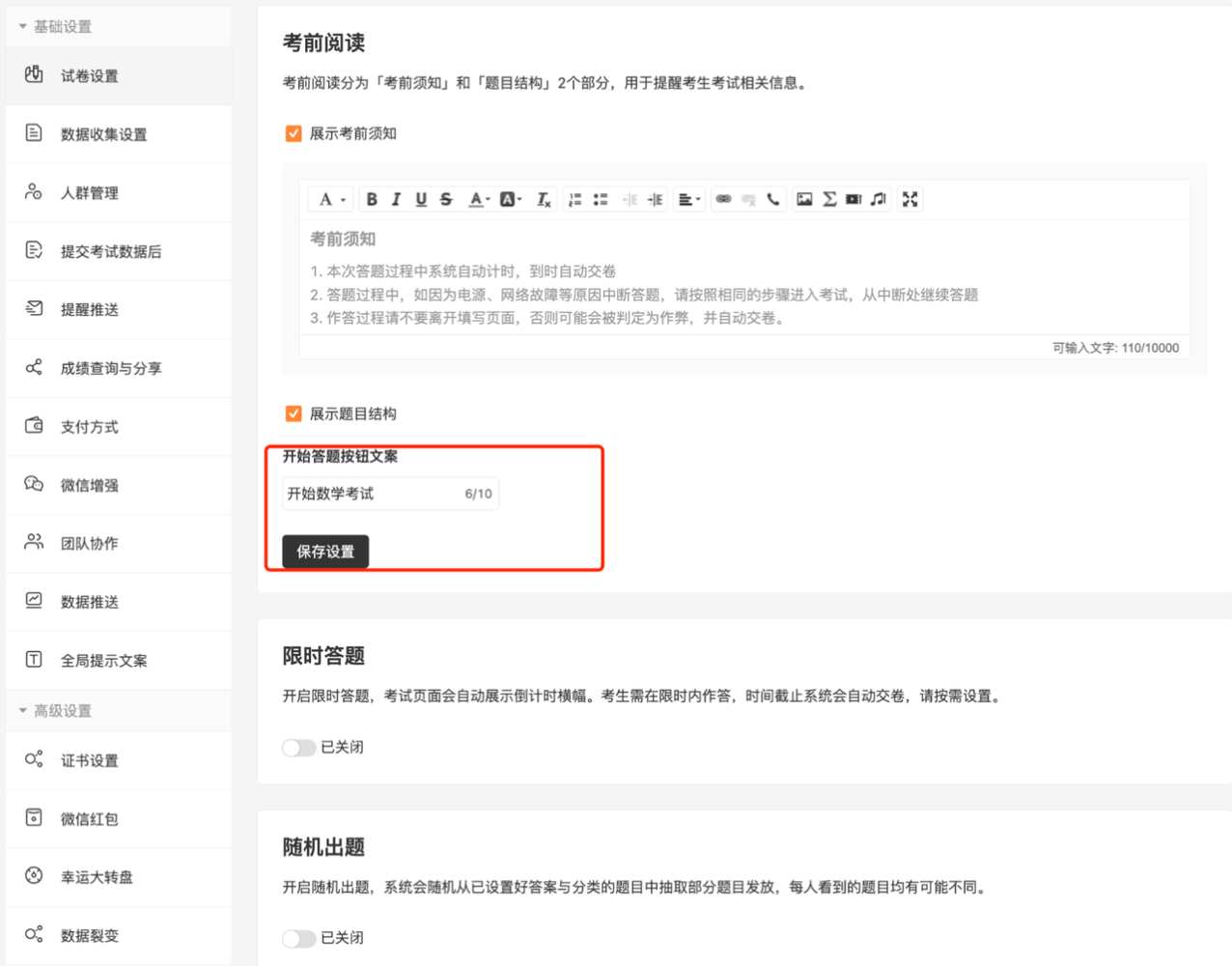Open 支付方式 sidebar item
Viewport: 1232px width, 966px height.
(x=119, y=427)
